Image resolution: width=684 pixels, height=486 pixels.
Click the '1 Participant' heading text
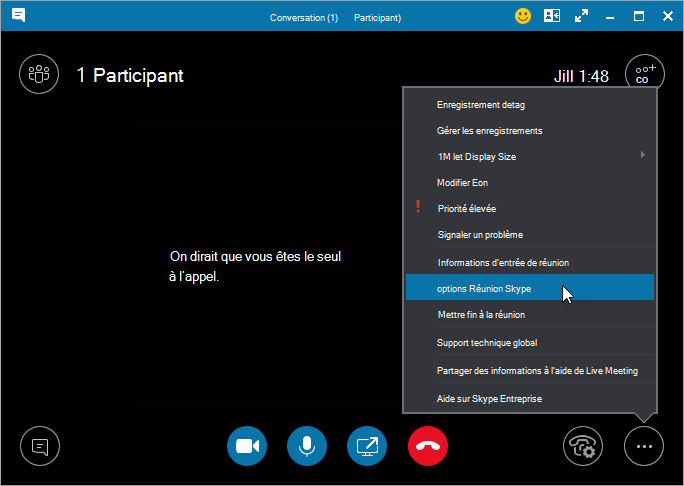[130, 76]
